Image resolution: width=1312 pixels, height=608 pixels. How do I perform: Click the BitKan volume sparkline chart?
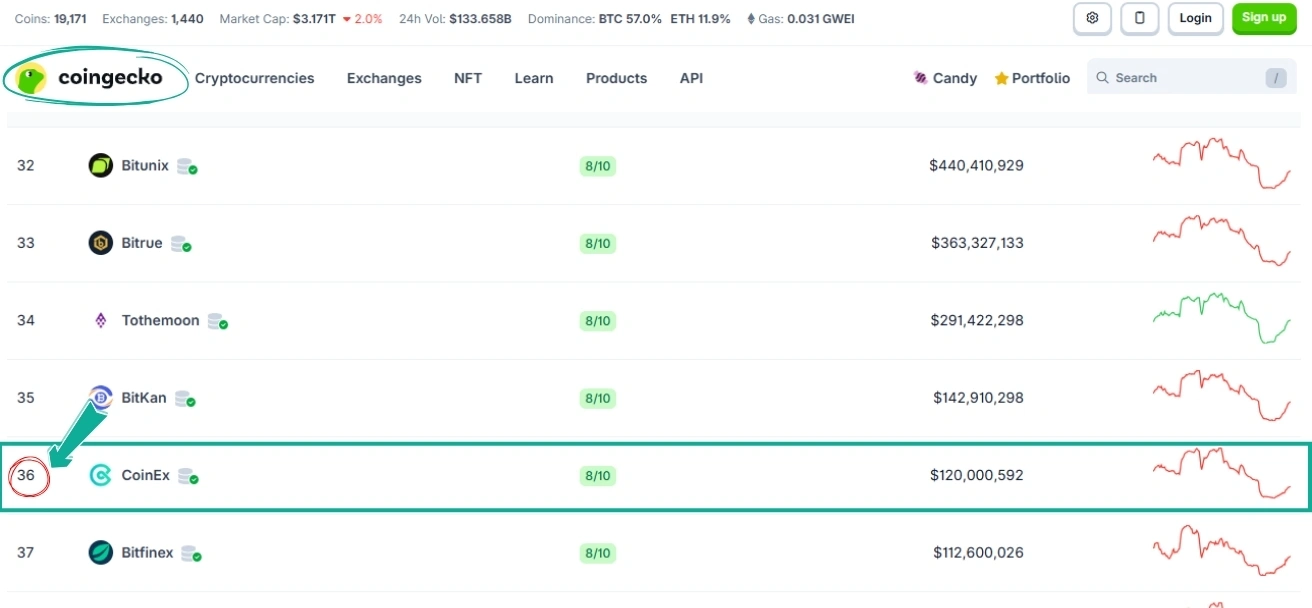[1222, 396]
